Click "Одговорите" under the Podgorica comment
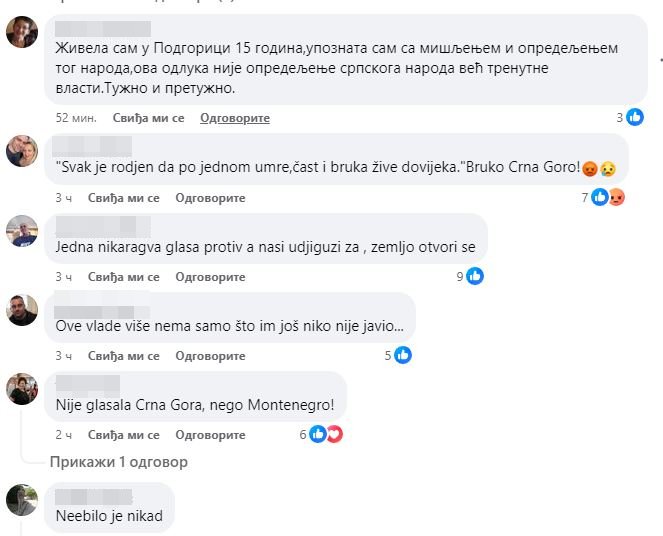The width and height of the screenshot is (663, 536). (x=235, y=118)
